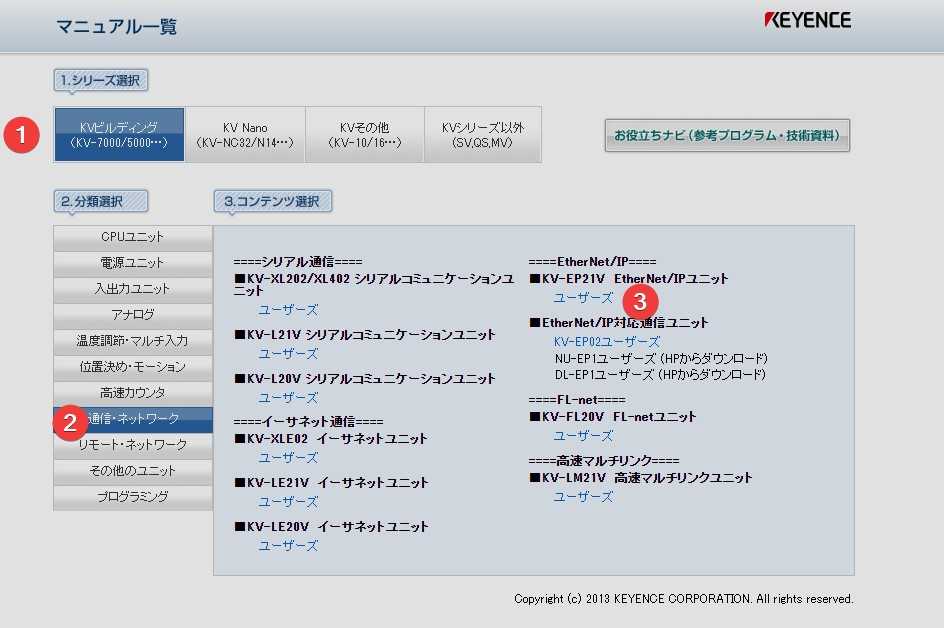Viewport: 944px width, 628px height.
Task: Choose the アナログ category
Action: click(x=133, y=315)
